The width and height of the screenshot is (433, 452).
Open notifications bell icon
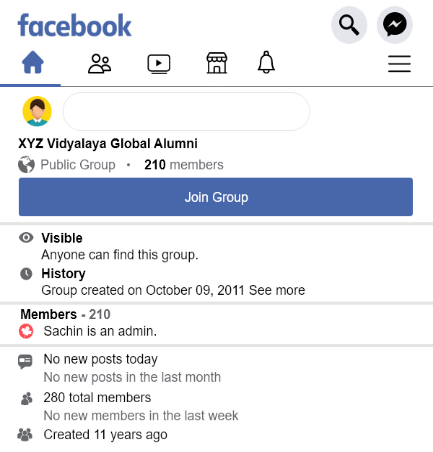tap(266, 62)
